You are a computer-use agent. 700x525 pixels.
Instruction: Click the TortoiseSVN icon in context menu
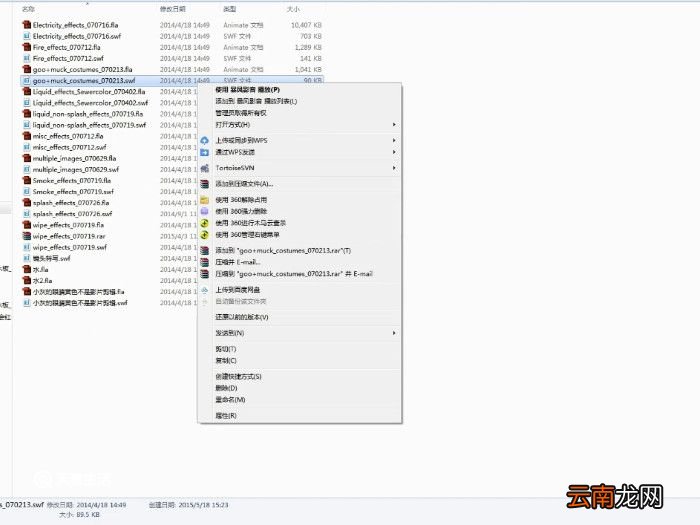click(x=205, y=168)
